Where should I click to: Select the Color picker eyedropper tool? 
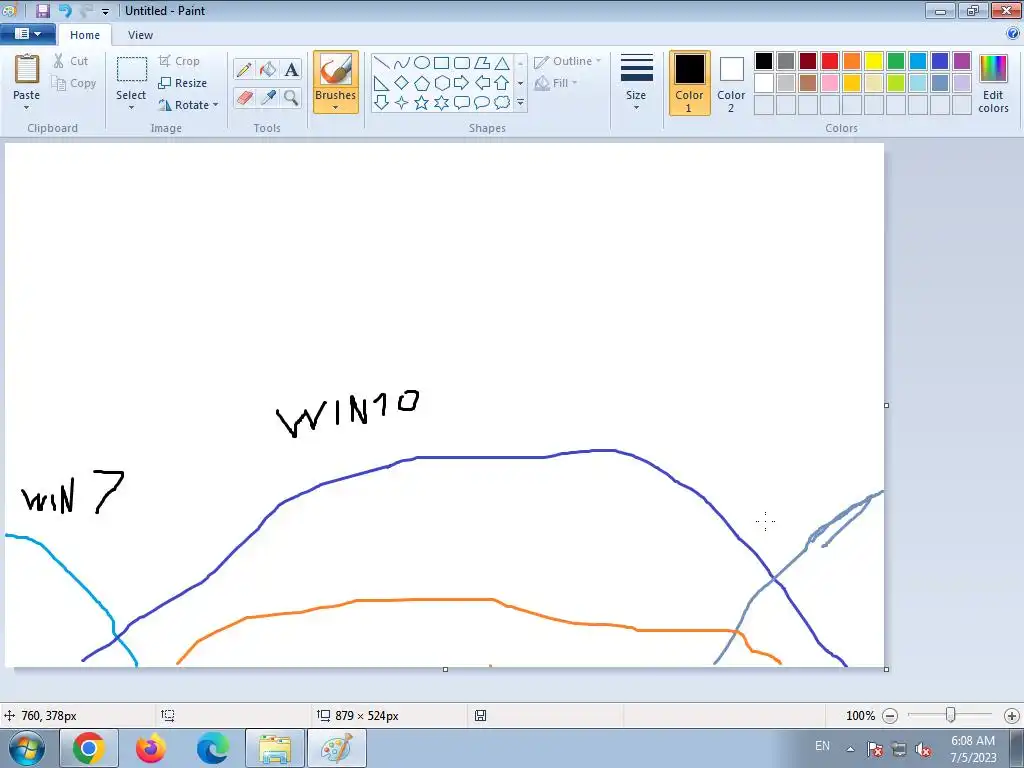pos(268,97)
